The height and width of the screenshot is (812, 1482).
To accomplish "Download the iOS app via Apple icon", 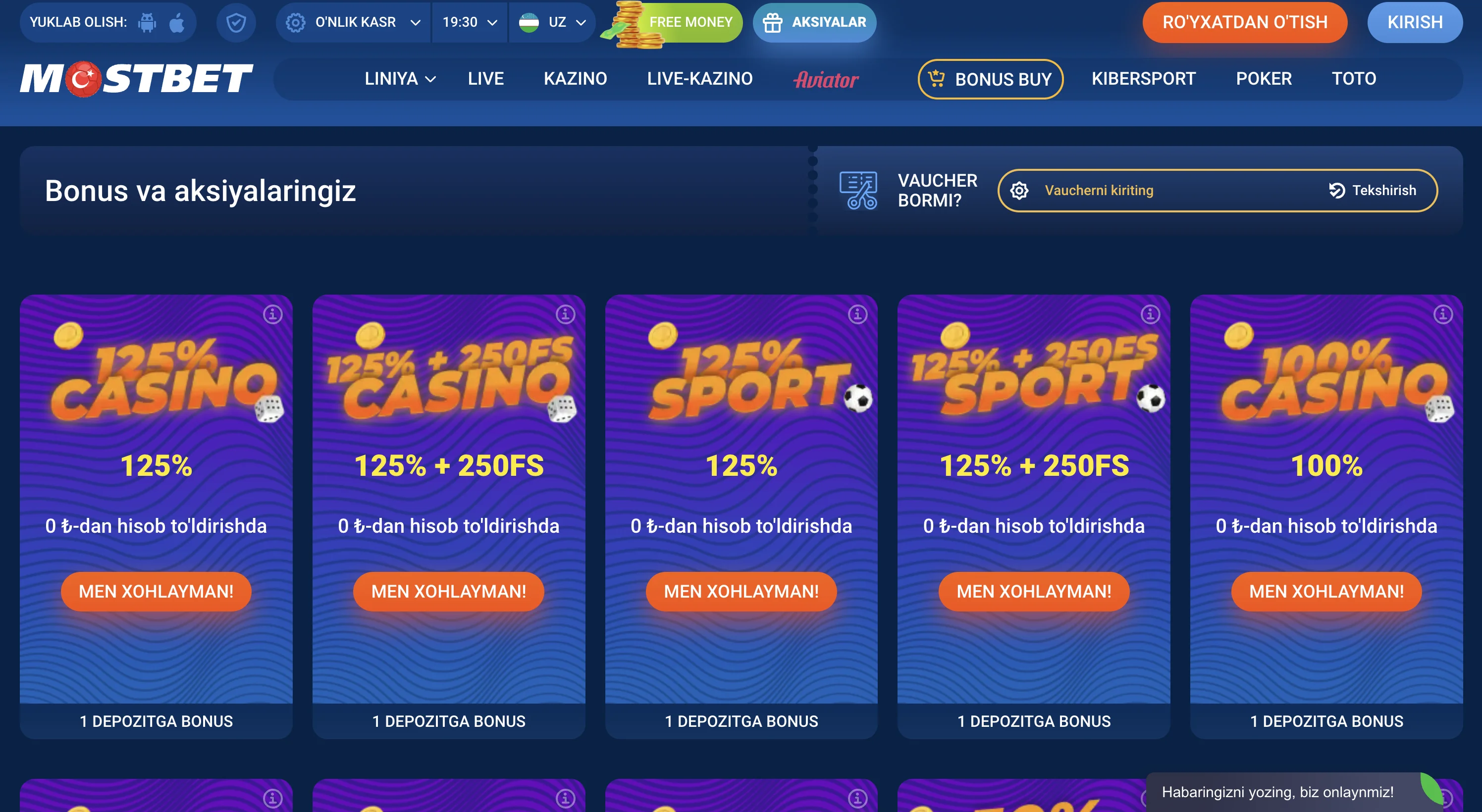I will pyautogui.click(x=177, y=22).
